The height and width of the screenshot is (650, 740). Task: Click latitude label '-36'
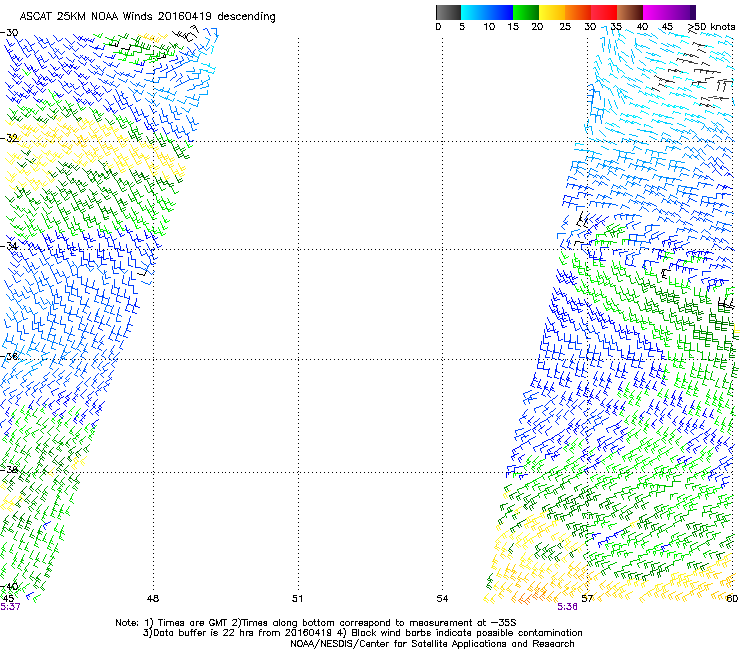tap(9, 356)
